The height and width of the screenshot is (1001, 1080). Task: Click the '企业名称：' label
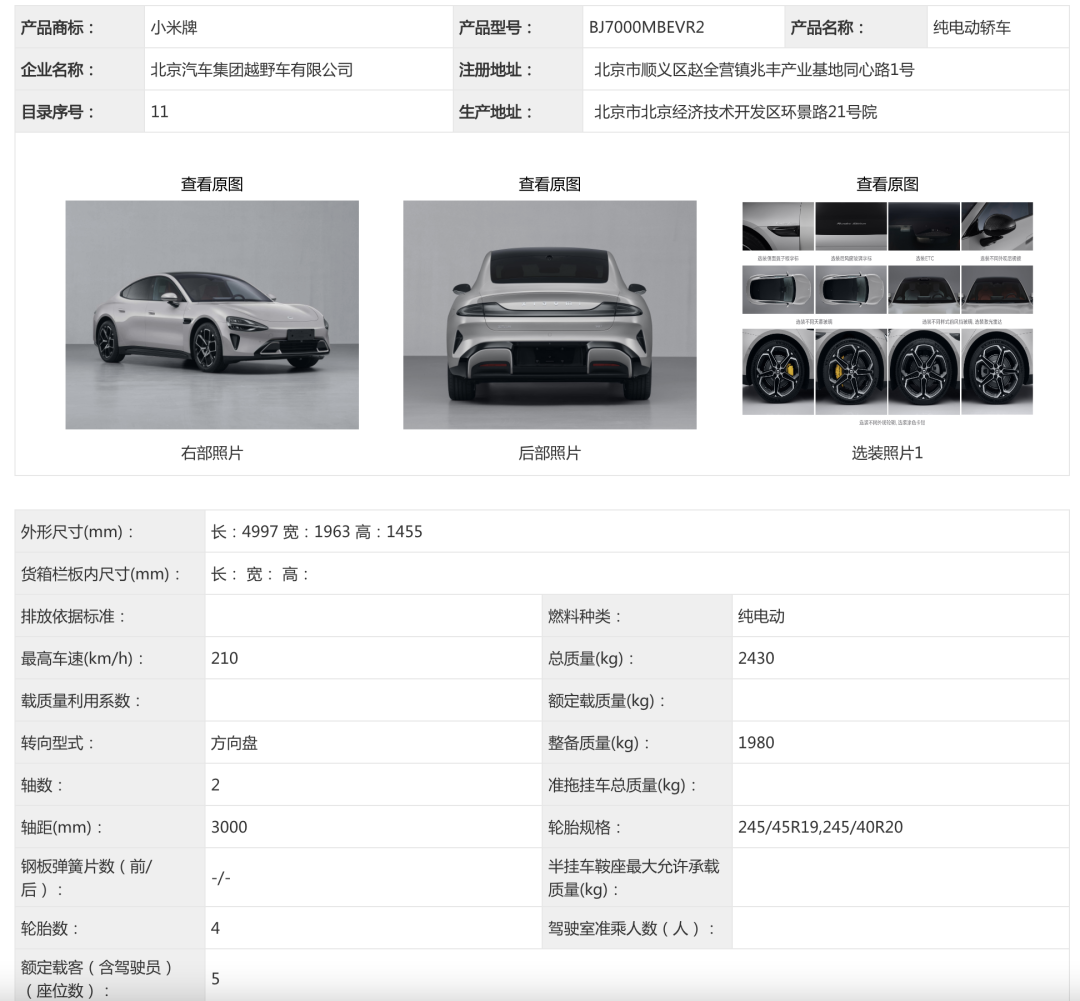click(x=58, y=70)
